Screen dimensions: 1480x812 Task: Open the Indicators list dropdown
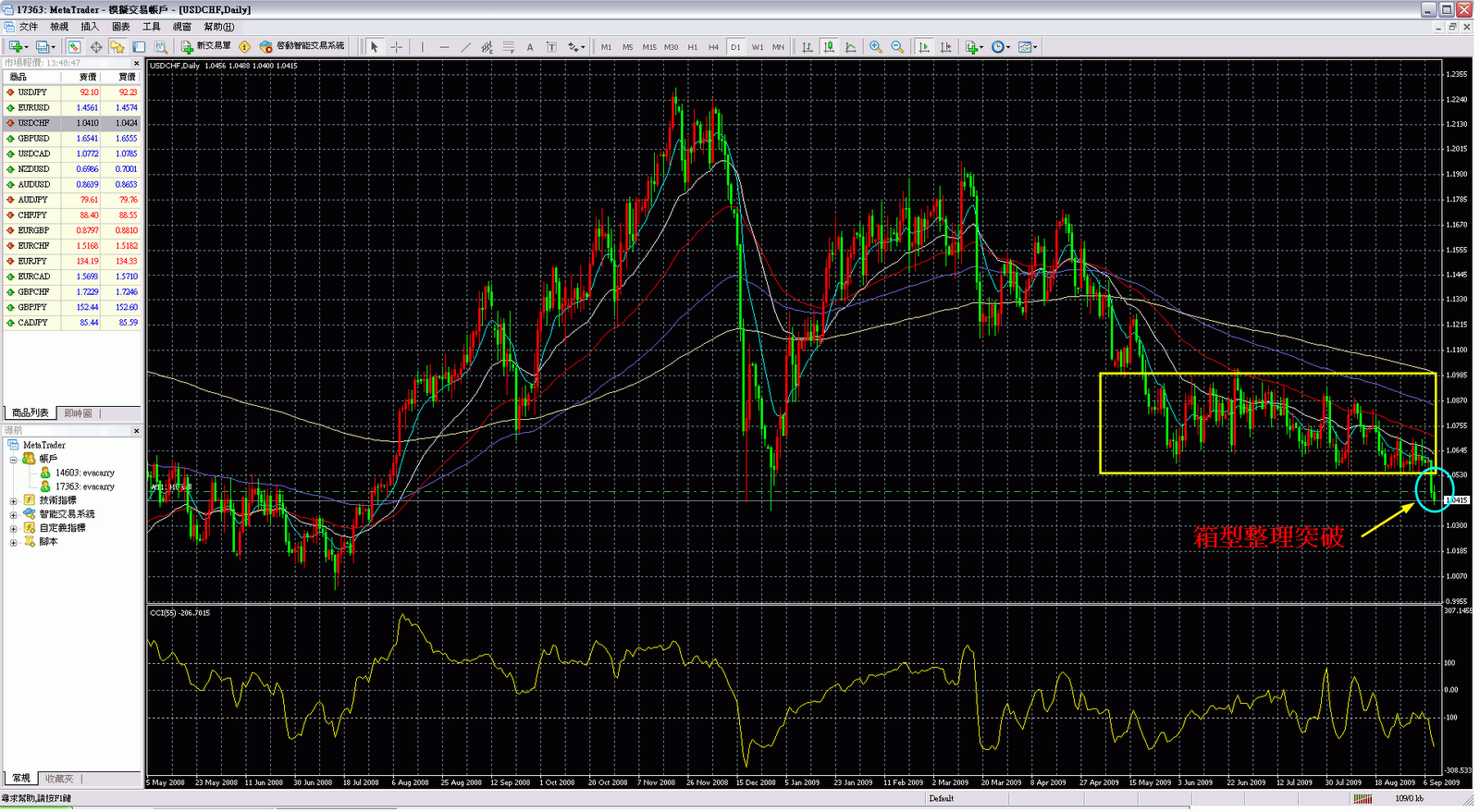(x=973, y=46)
